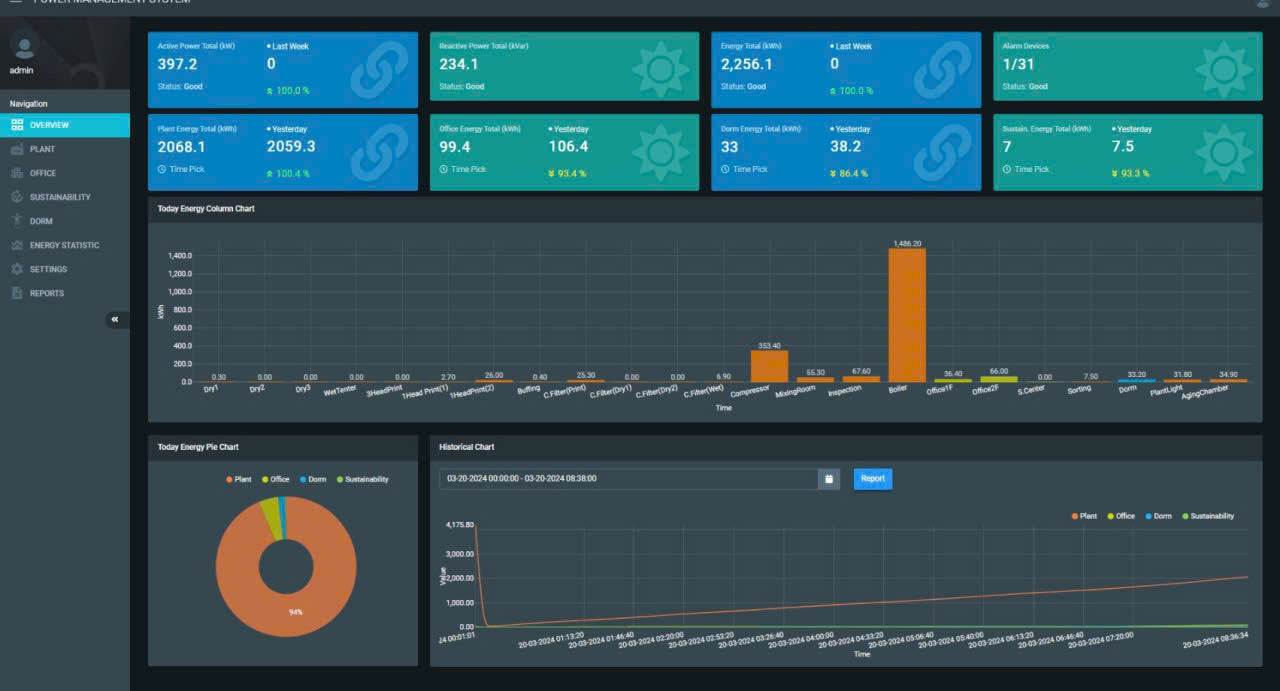This screenshot has width=1280, height=691.
Task: Toggle Dorm in the Today Energy Pie Chart legend
Action: 314,479
